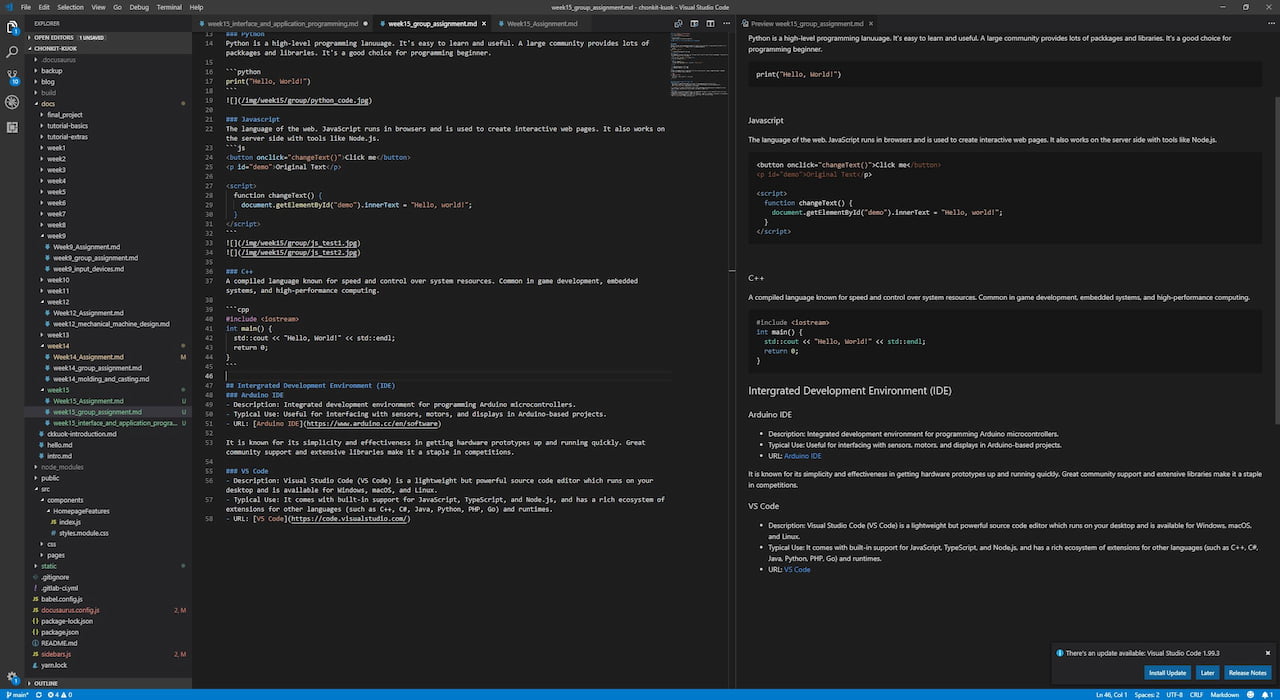Open the Debug view in activity bar

coord(12,102)
